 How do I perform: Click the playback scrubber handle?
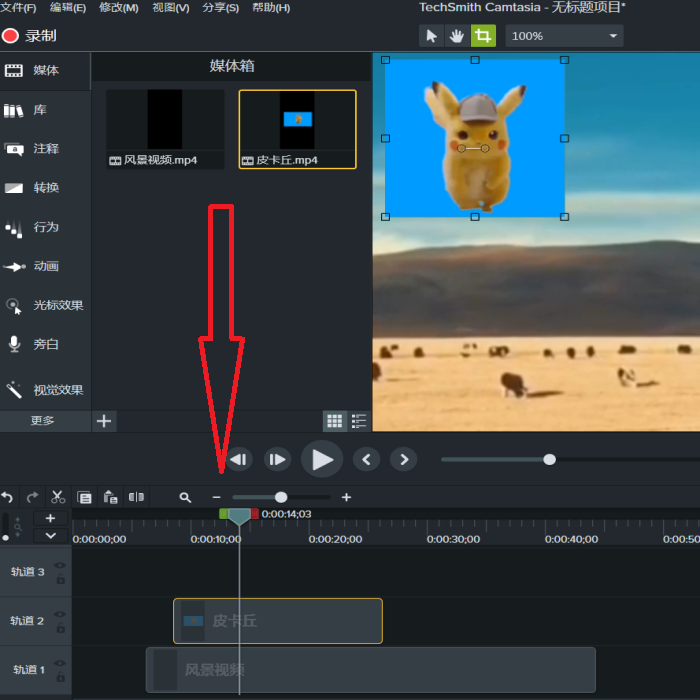pyautogui.click(x=550, y=459)
